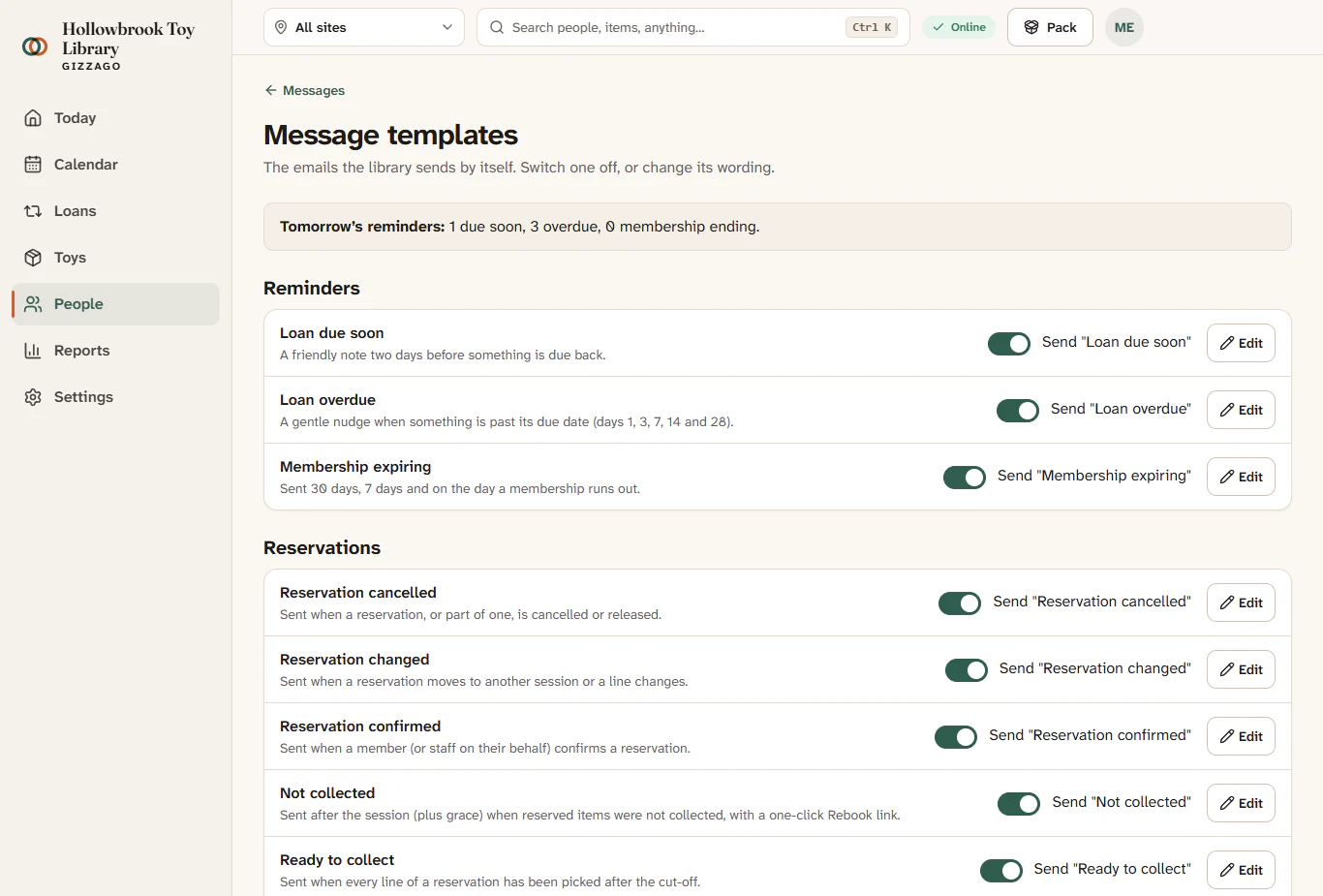The image size is (1323, 896).
Task: Click the Toys box icon
Action: coord(33,258)
